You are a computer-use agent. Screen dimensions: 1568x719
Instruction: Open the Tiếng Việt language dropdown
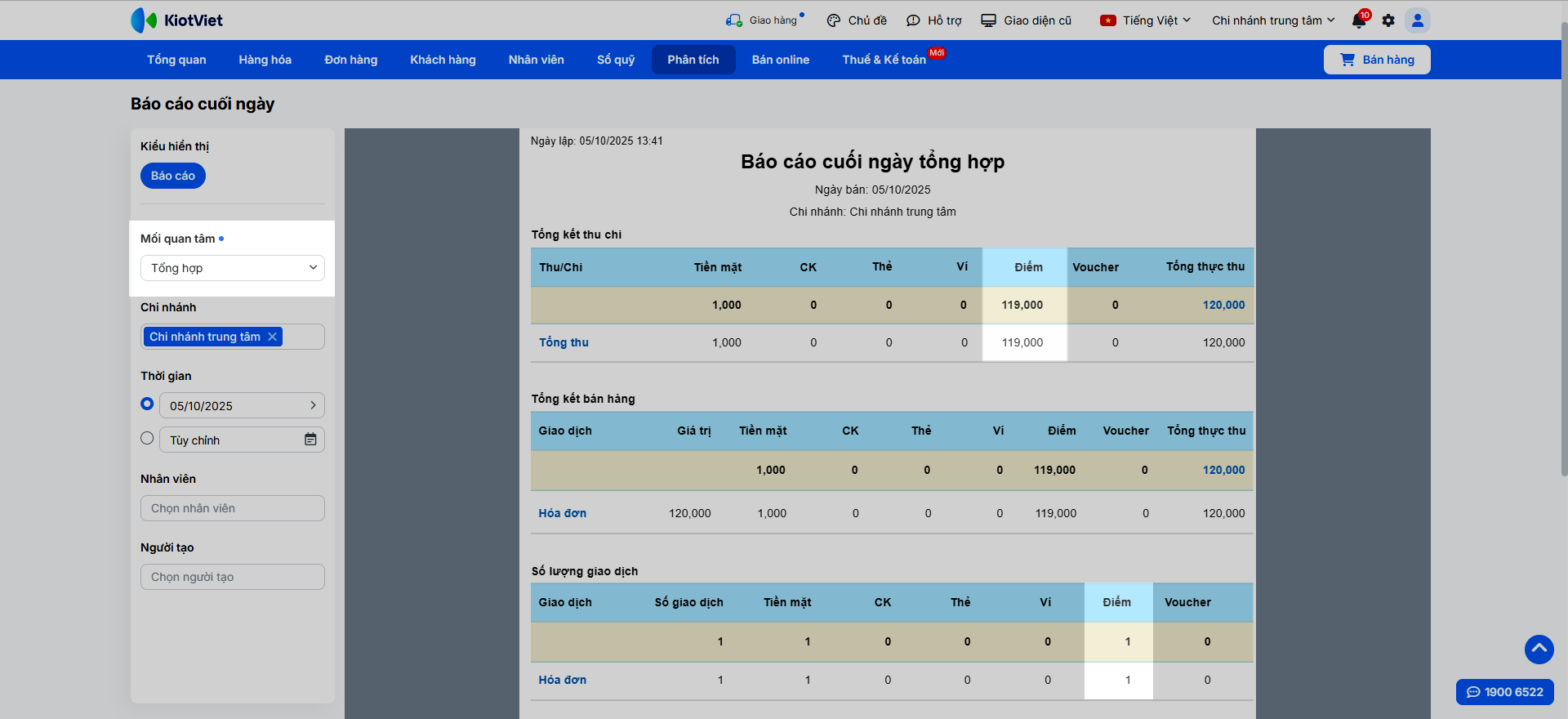pyautogui.click(x=1145, y=20)
